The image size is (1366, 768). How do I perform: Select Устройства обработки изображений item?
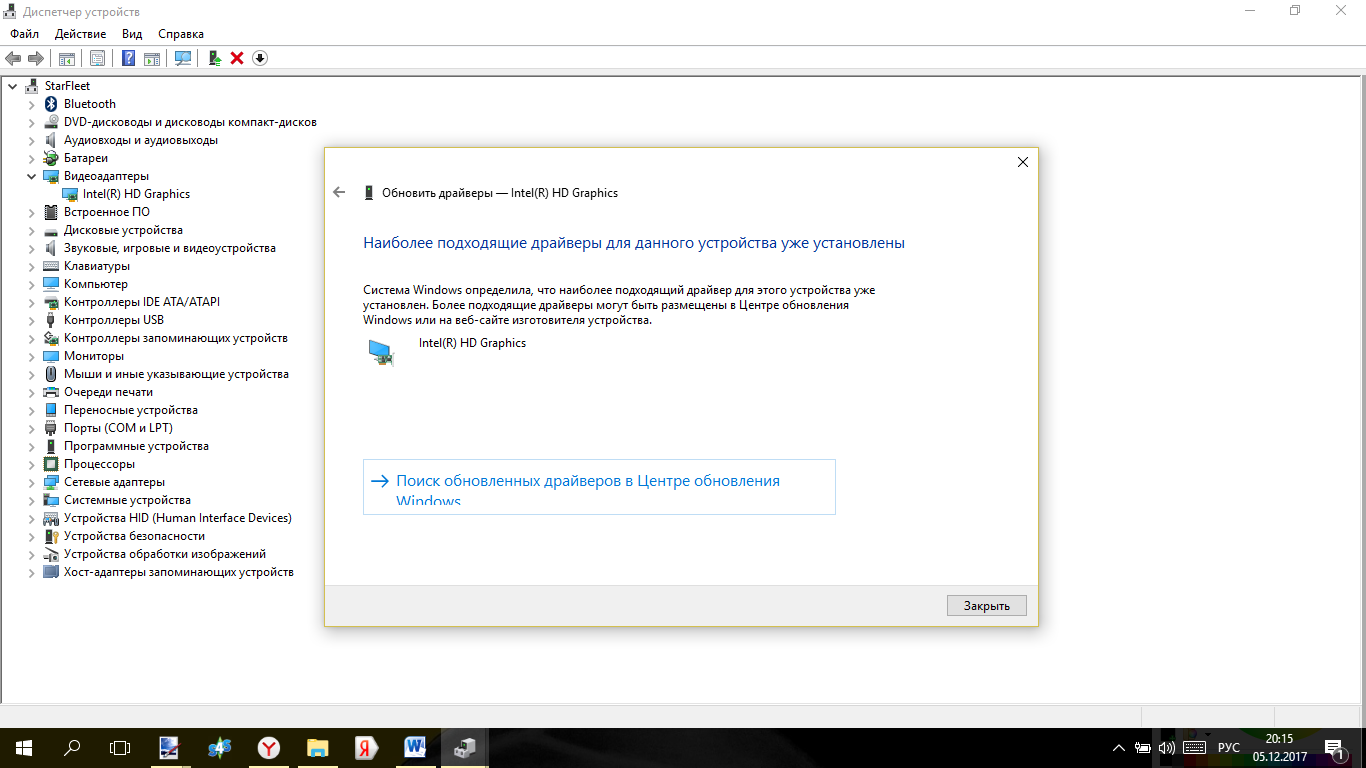(164, 554)
